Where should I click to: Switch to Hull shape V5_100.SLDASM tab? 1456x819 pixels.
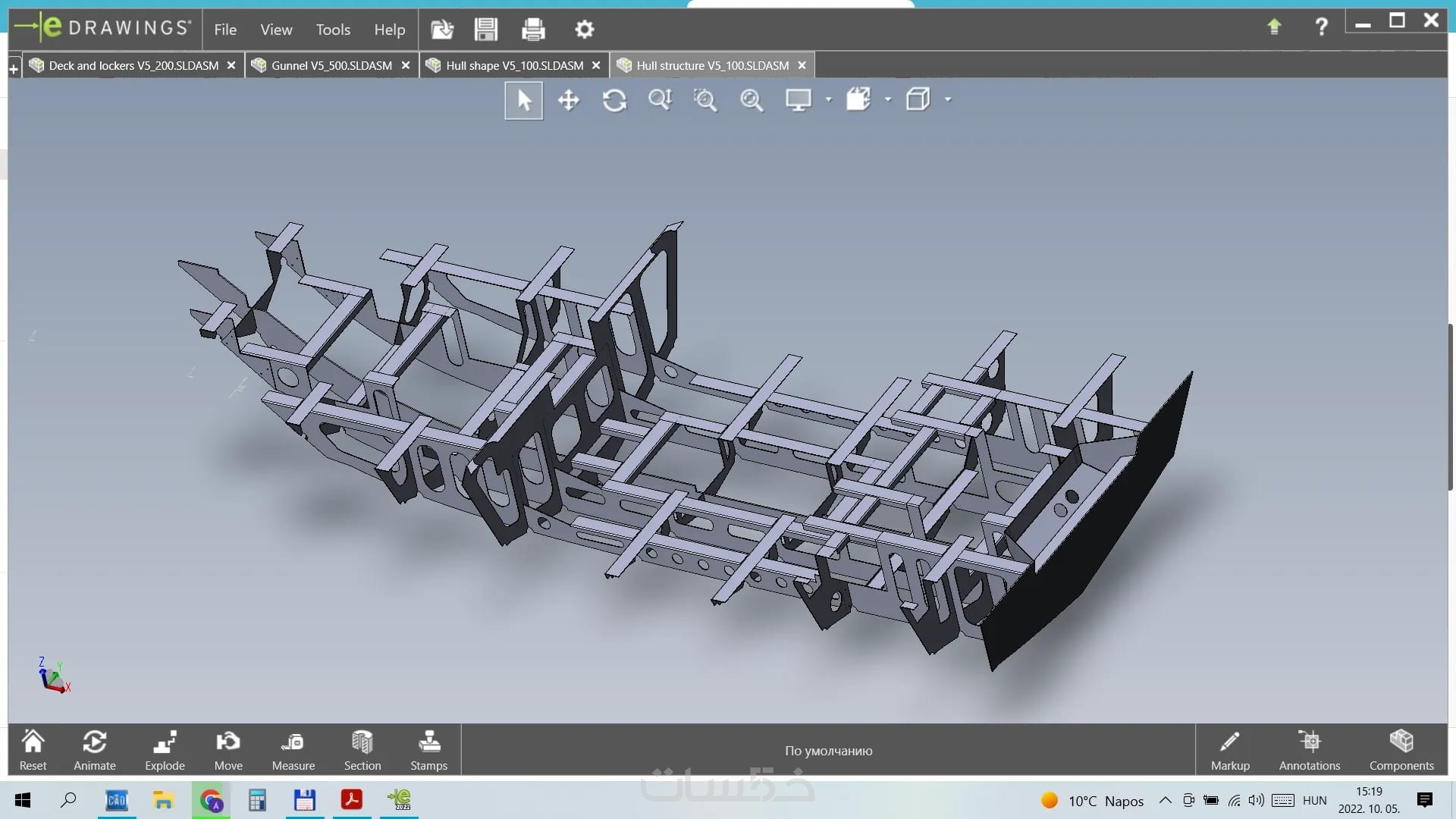(x=514, y=66)
